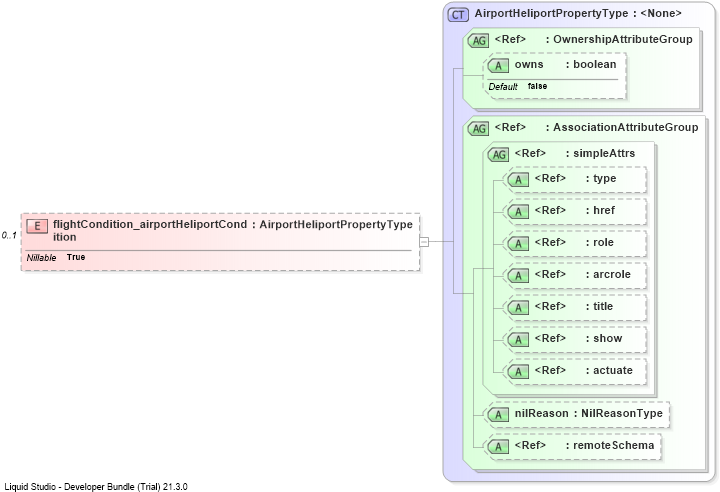The width and height of the screenshot is (720, 492).
Task: Select the ': href' attribute label
Action: coord(600,210)
